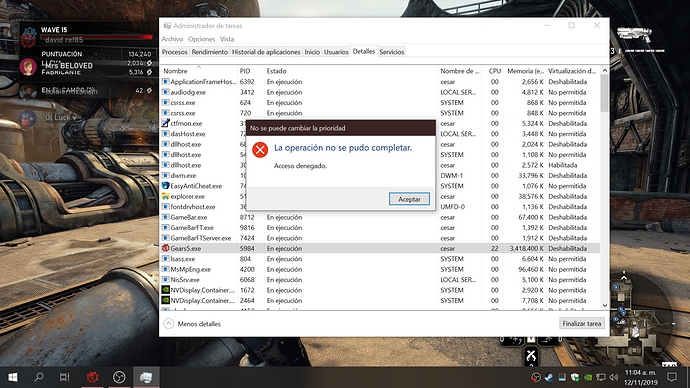Viewport: 690px width, 388px height.
Task: Click scrollbar up arrow in process list
Action: tap(605, 70)
